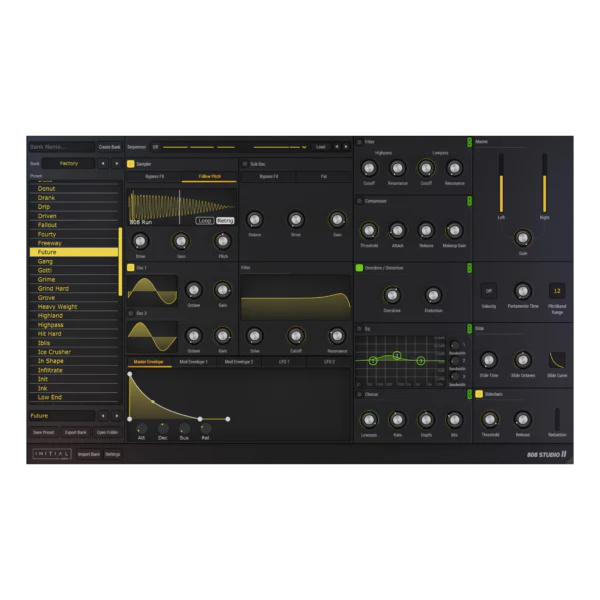Toggle Fat in the Sub Osc section

pos(324,176)
